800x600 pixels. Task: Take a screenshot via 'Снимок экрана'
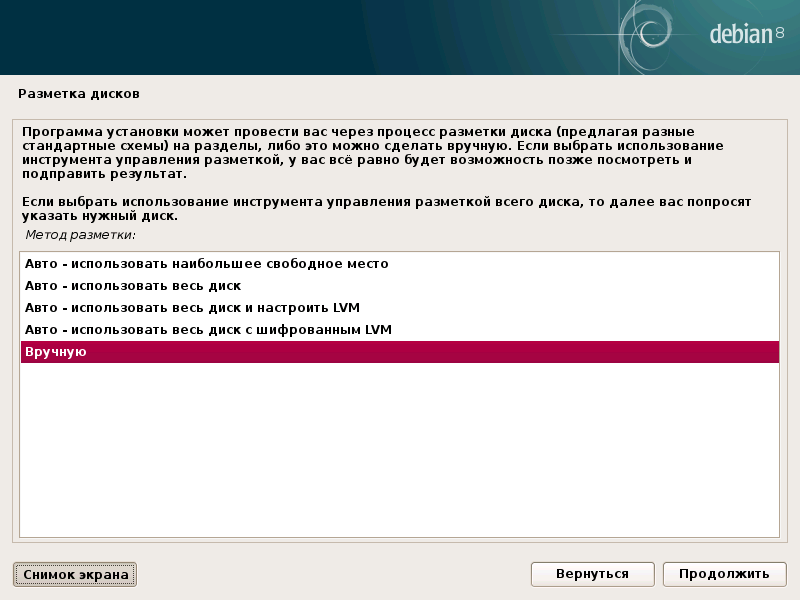pos(74,574)
